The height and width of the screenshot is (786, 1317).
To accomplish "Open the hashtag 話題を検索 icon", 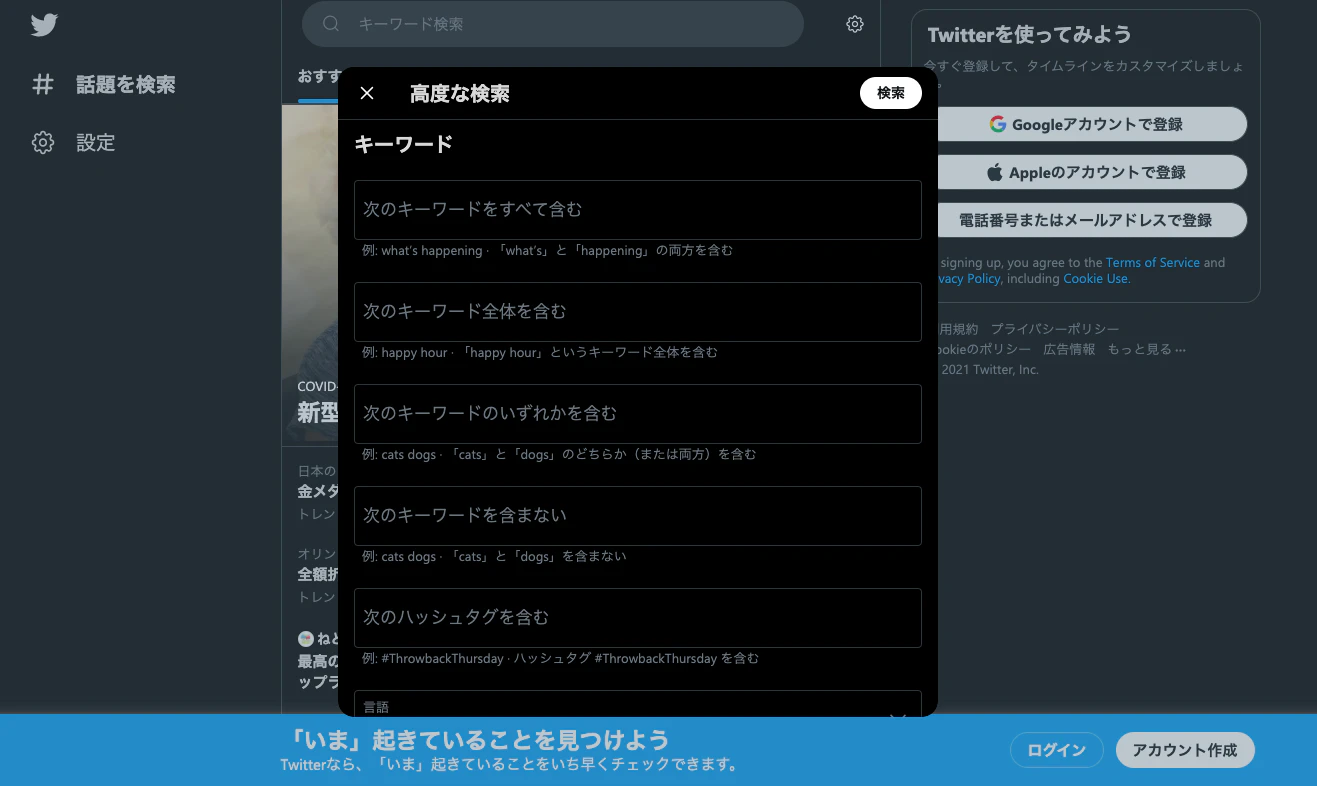I will pyautogui.click(x=43, y=85).
